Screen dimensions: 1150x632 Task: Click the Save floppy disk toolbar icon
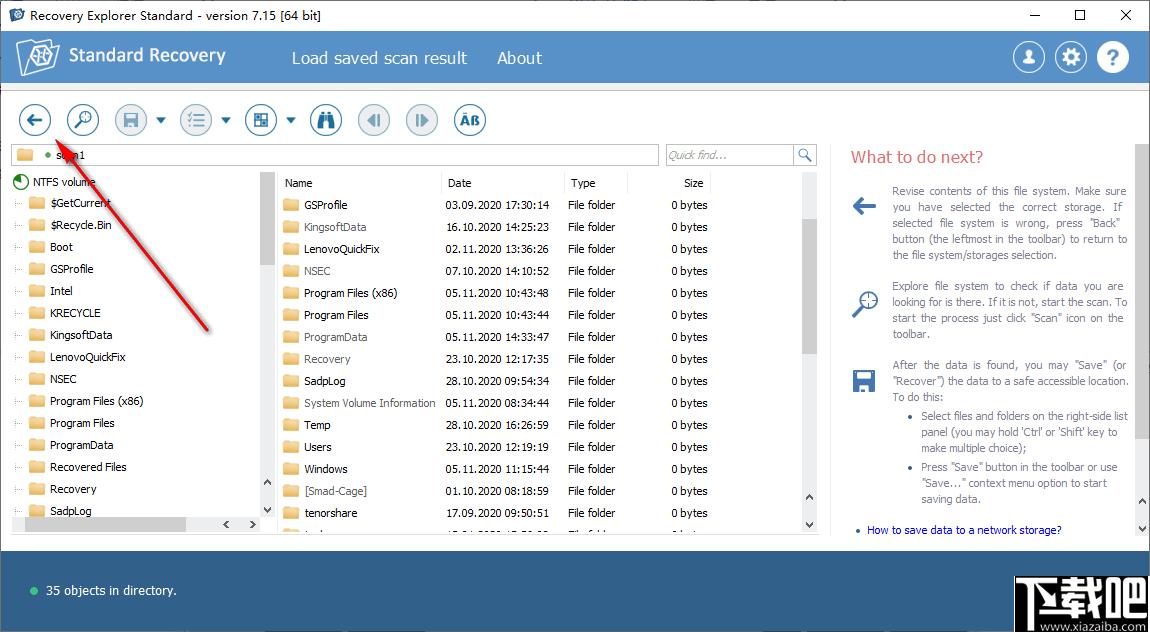click(130, 120)
